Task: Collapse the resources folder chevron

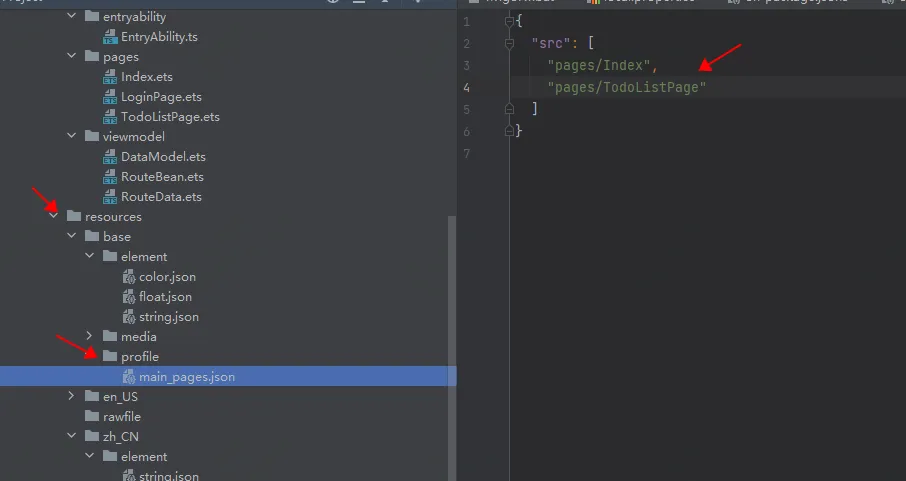Action: [54, 216]
